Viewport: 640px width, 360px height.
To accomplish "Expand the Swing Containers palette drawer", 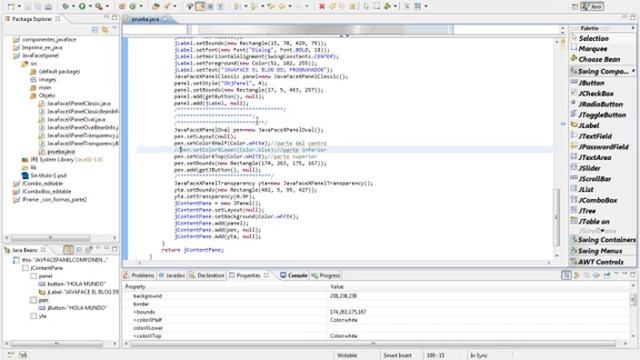I will (x=603, y=240).
